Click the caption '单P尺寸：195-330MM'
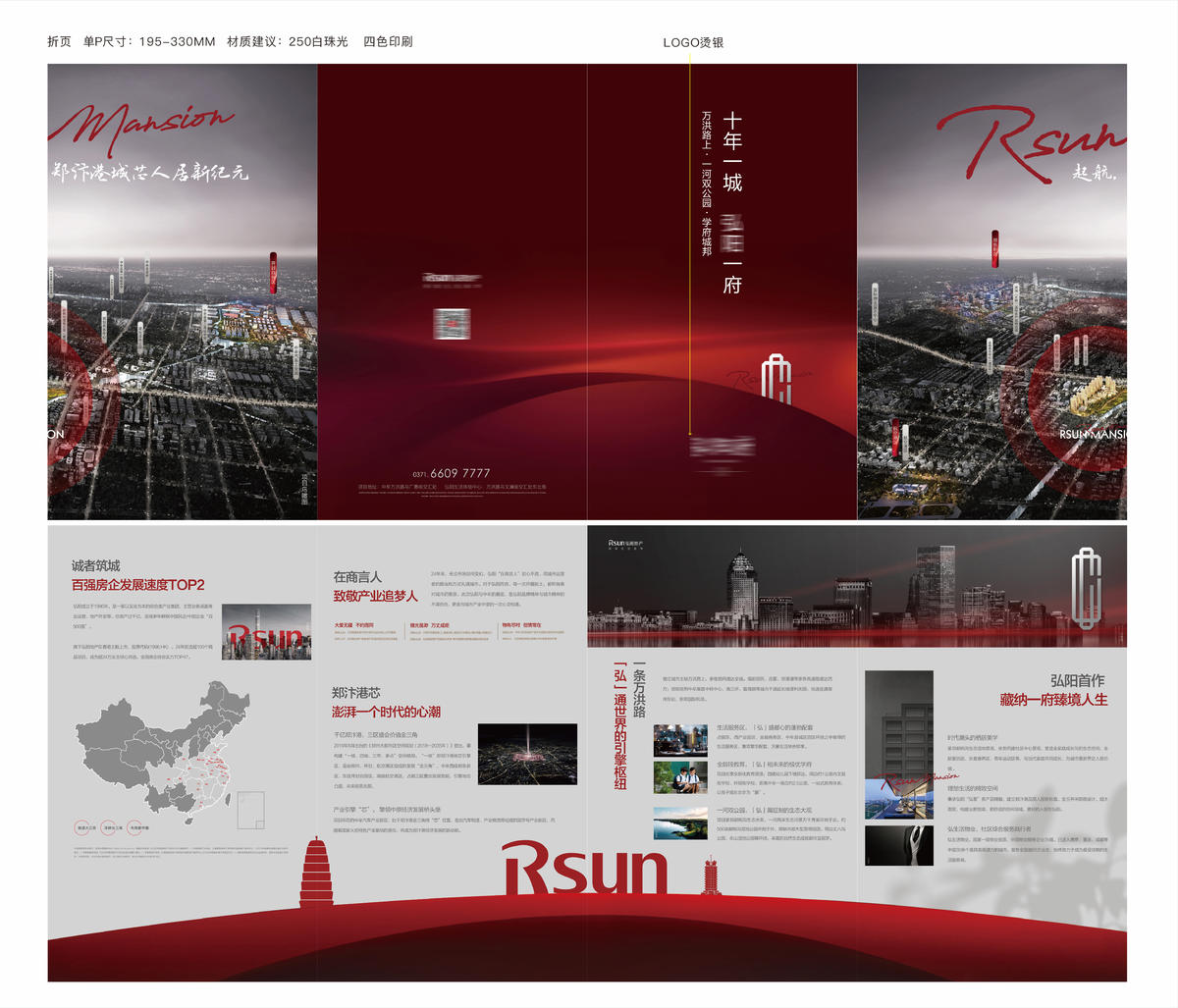The image size is (1178, 1008). pos(149,41)
